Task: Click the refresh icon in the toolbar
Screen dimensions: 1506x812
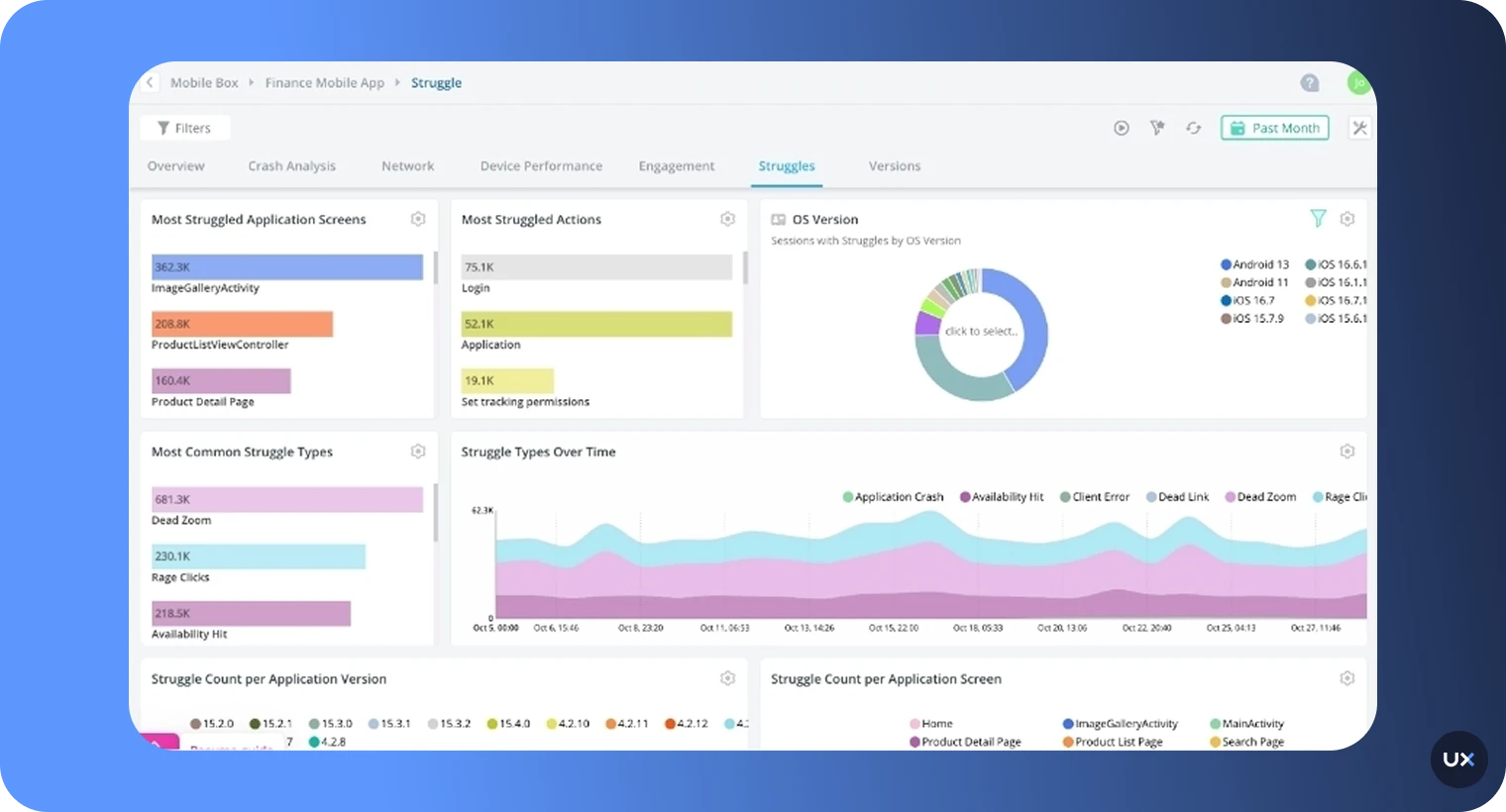Action: click(x=1193, y=128)
